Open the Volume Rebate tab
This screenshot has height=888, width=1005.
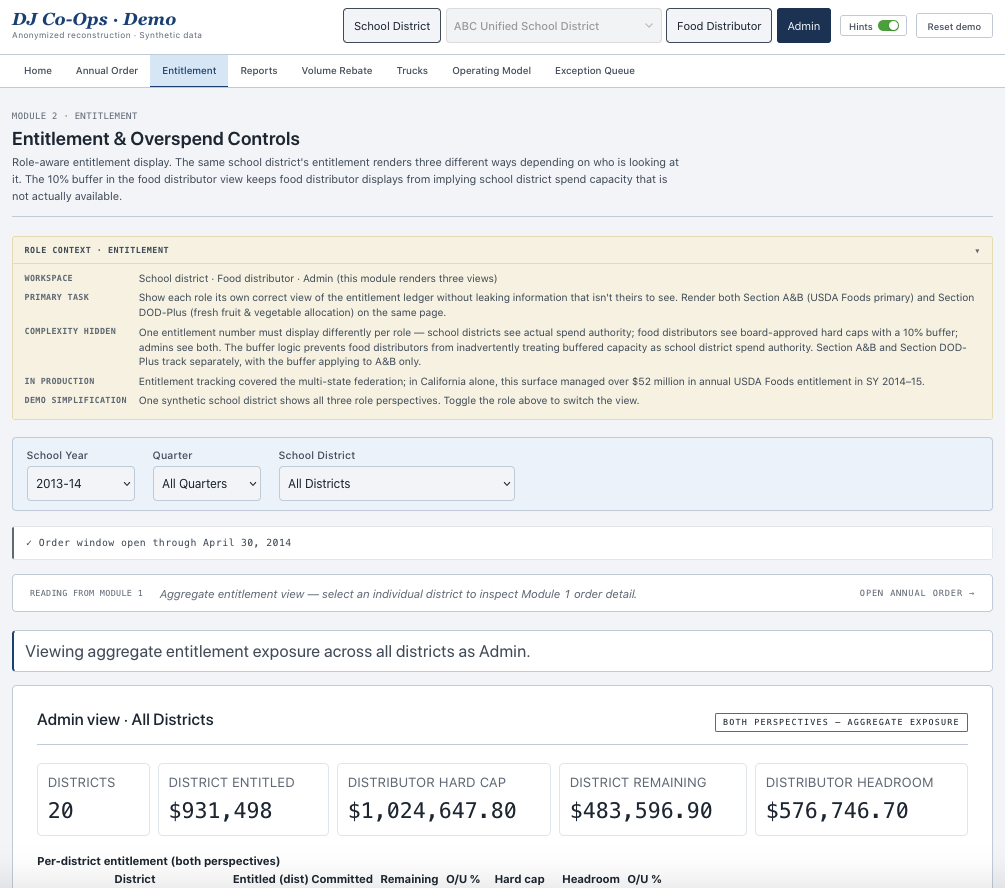[x=336, y=71]
